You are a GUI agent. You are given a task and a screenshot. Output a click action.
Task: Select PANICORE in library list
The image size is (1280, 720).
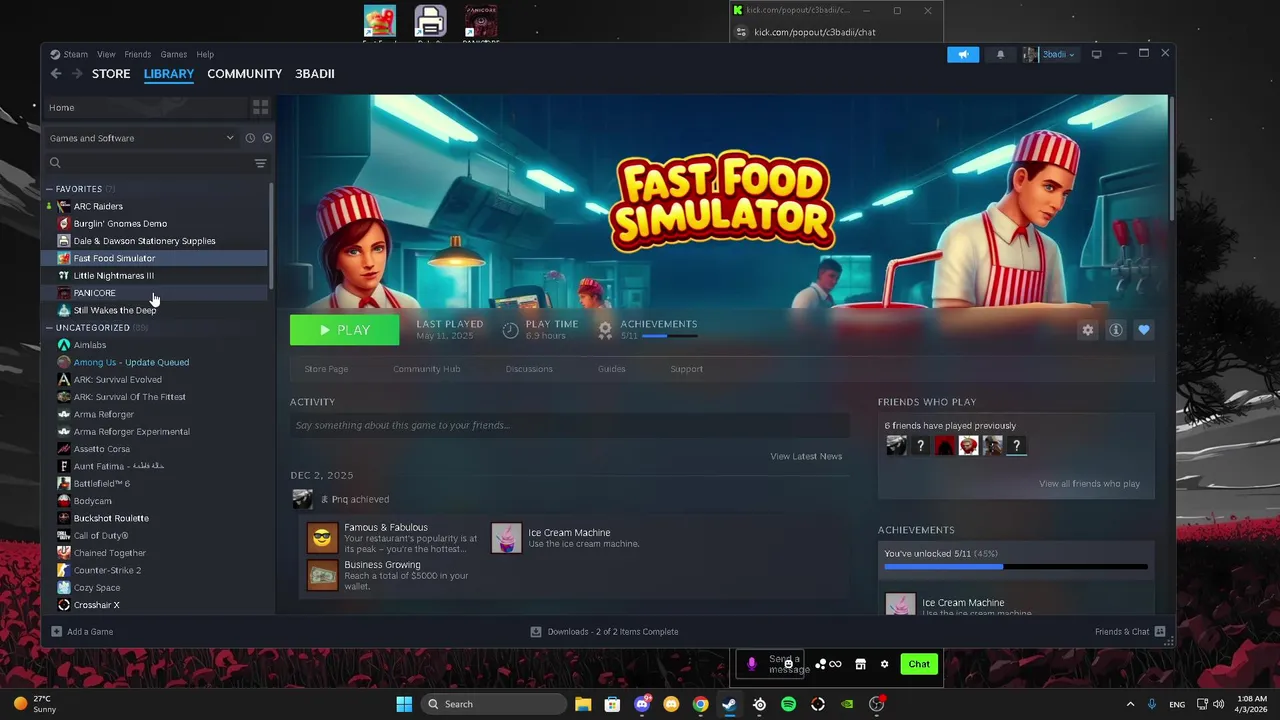point(156,293)
